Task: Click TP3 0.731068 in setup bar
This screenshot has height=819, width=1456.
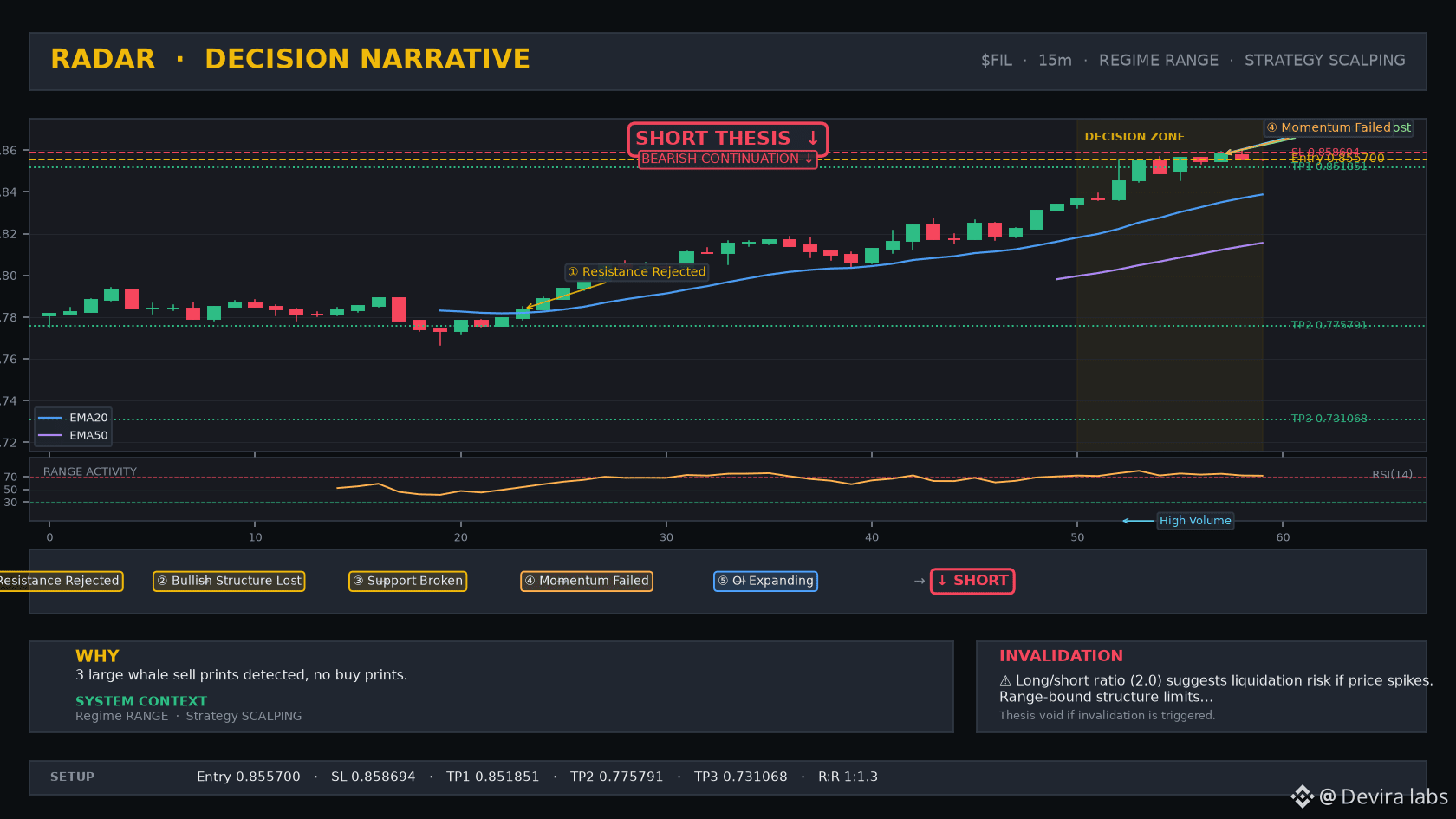Action: click(741, 777)
